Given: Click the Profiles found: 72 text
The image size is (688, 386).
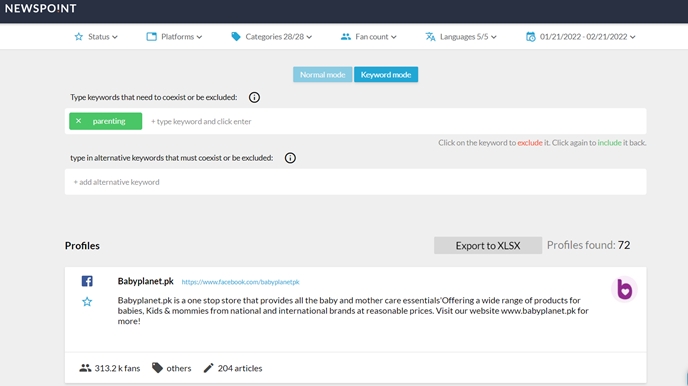Looking at the screenshot, I should [588, 245].
